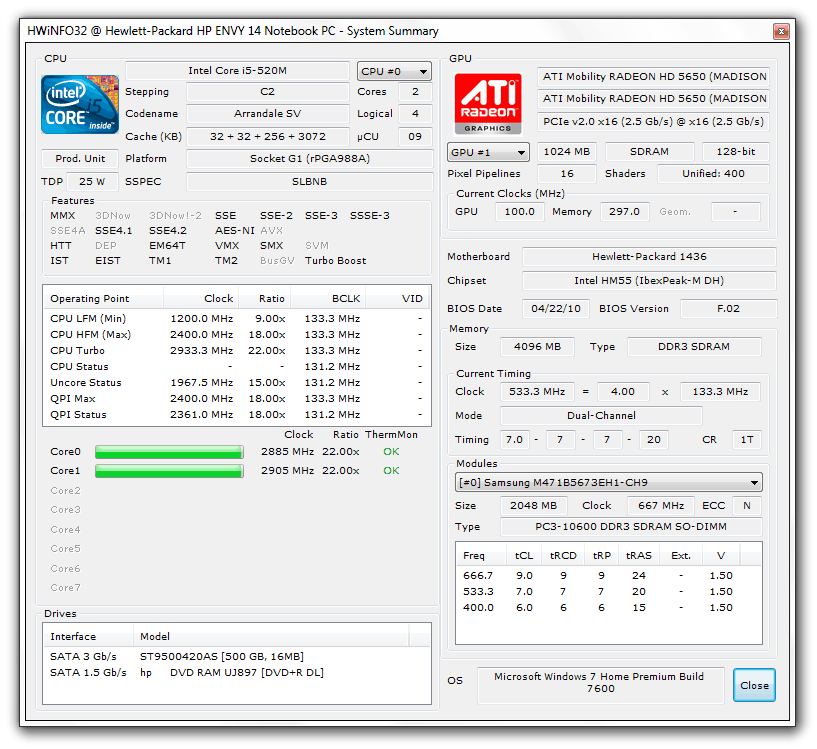Click the Stepping value C2
Screen dimensions: 817x749
[x=267, y=92]
